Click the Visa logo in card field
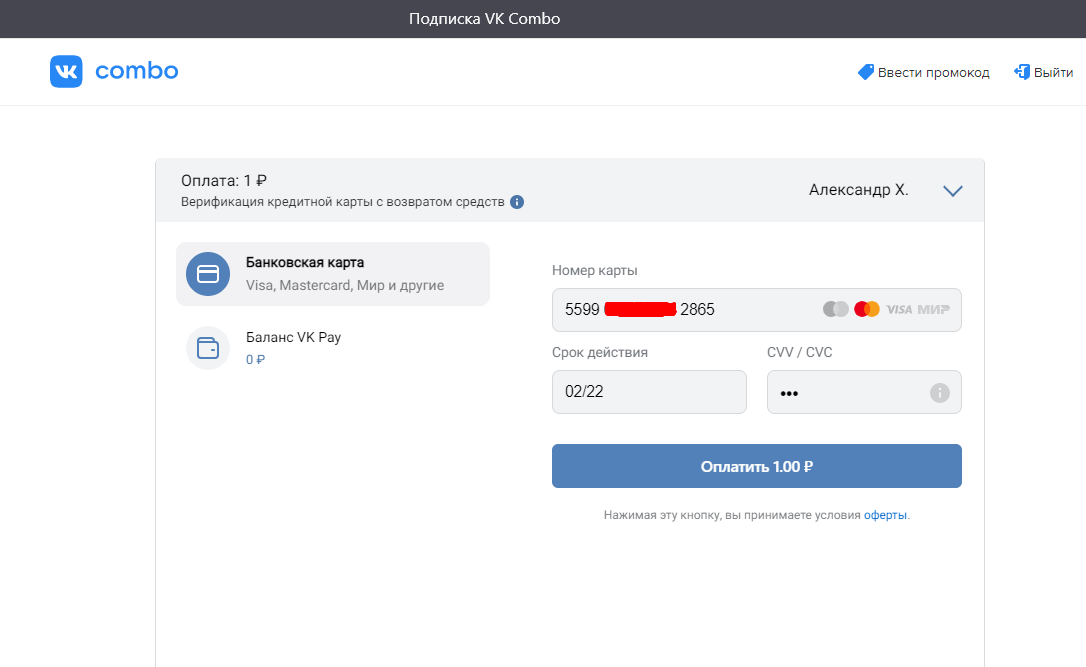 [899, 310]
